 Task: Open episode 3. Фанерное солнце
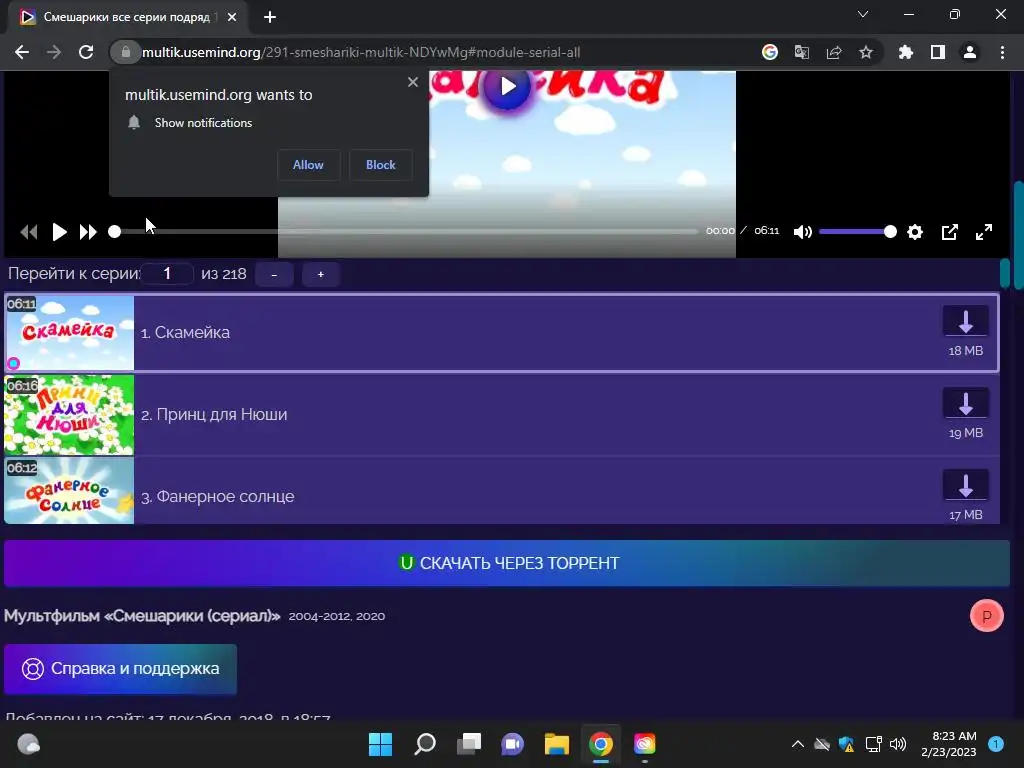click(x=217, y=496)
